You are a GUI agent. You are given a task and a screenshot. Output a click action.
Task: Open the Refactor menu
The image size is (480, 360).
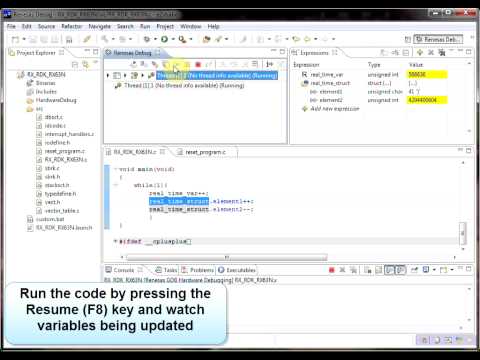pyautogui.click(x=72, y=26)
